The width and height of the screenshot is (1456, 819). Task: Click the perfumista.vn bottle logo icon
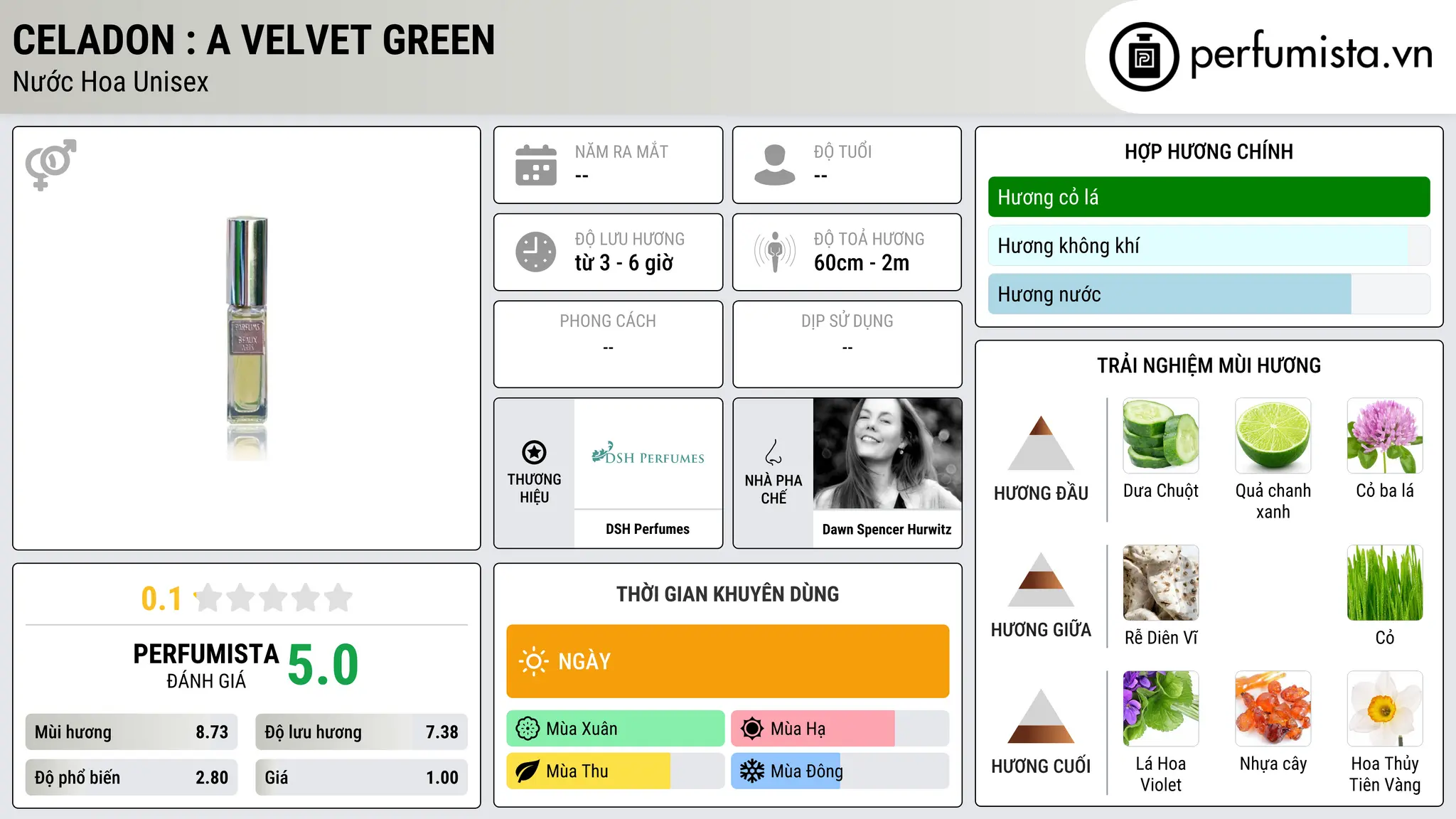pos(1144,57)
